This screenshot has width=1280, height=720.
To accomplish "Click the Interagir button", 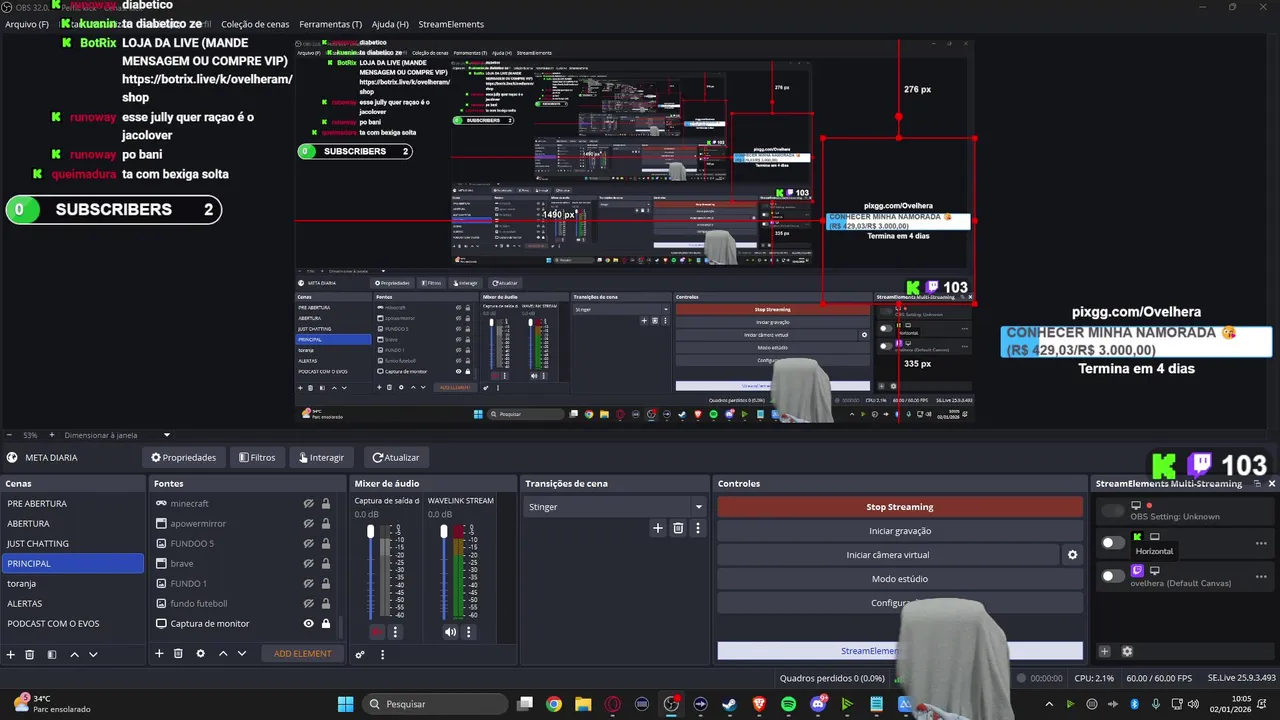I will [321, 457].
